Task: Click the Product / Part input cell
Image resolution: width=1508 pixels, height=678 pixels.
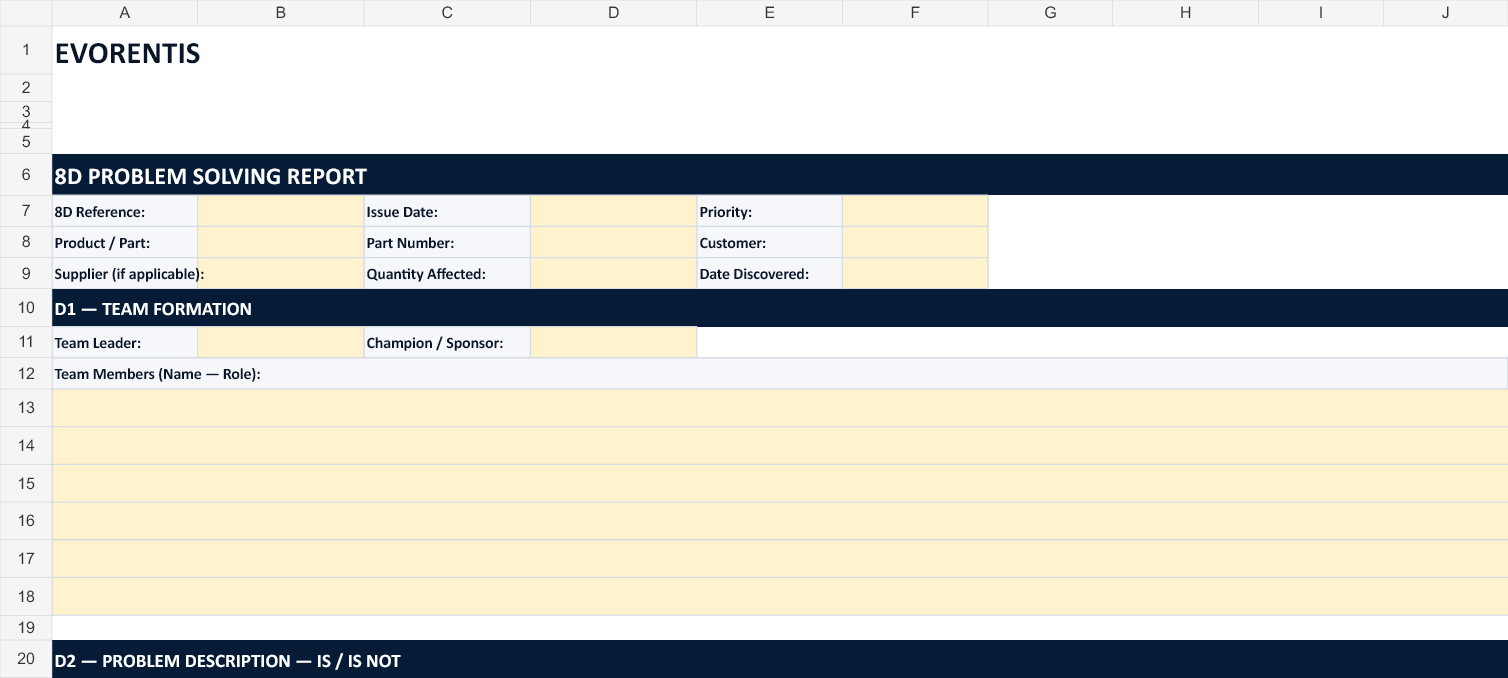Action: click(x=281, y=242)
